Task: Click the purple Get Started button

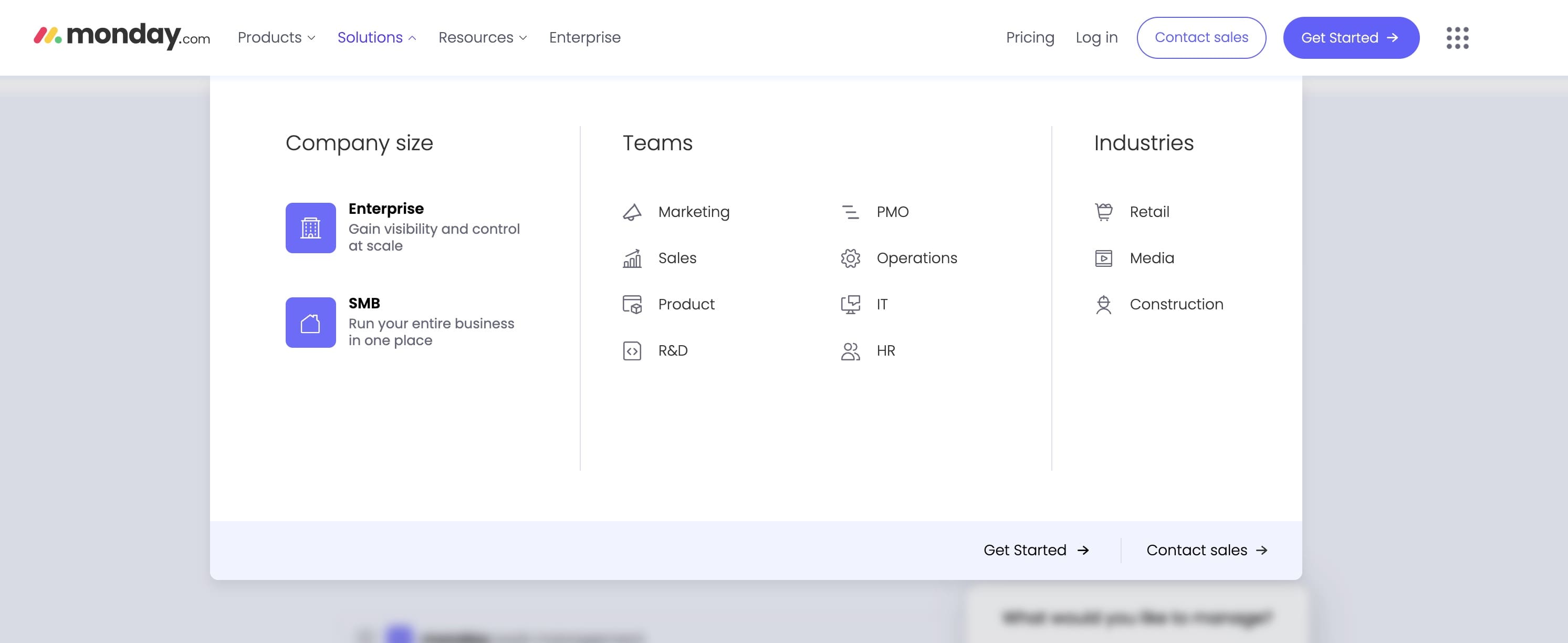Action: click(x=1351, y=38)
